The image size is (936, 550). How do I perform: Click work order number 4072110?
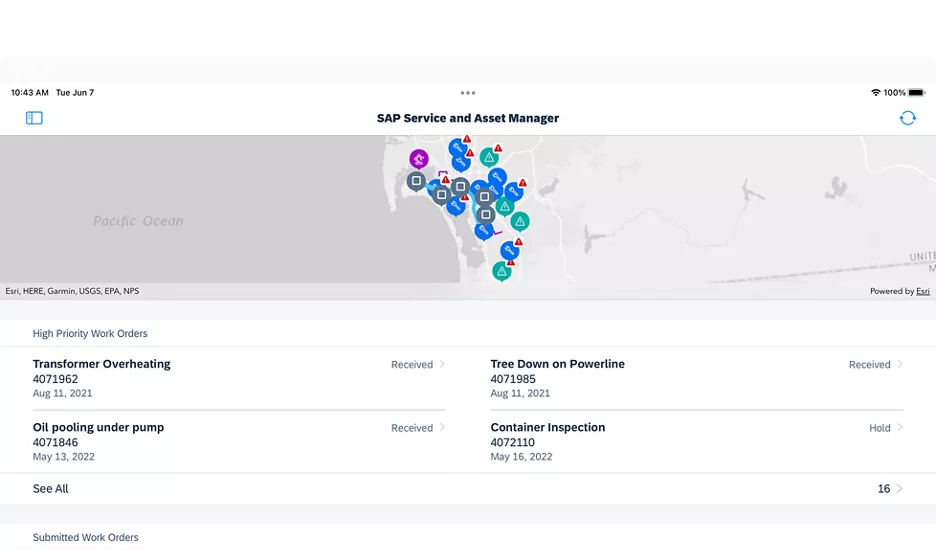click(513, 443)
